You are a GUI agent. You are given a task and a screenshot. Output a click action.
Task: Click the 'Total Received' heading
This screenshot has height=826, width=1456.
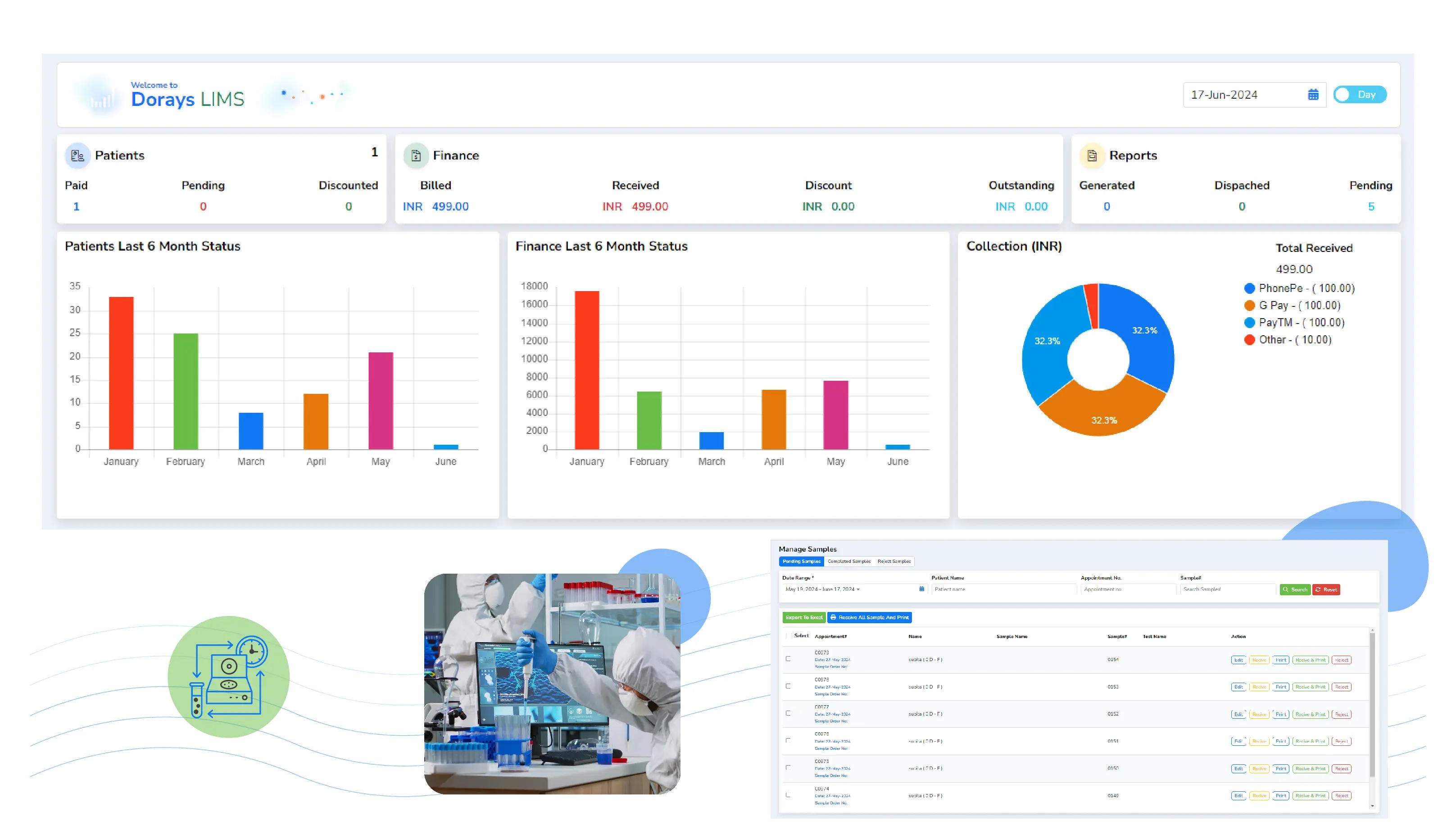point(1314,248)
